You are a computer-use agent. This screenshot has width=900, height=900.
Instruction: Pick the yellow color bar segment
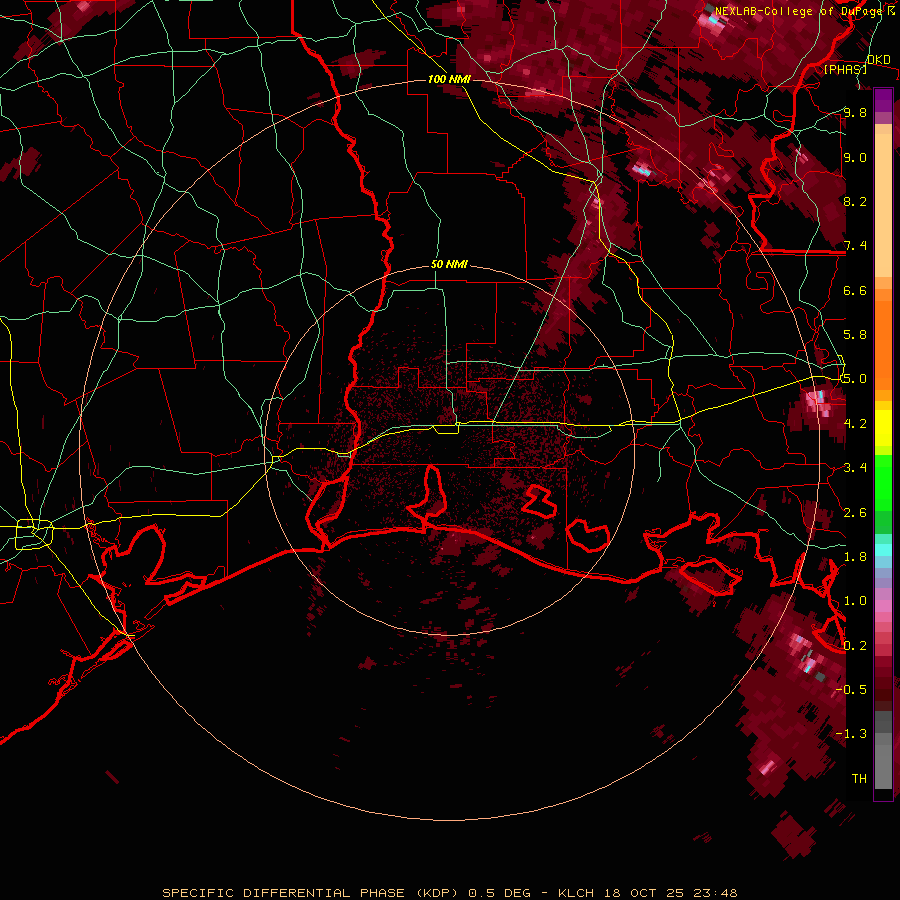pos(883,428)
